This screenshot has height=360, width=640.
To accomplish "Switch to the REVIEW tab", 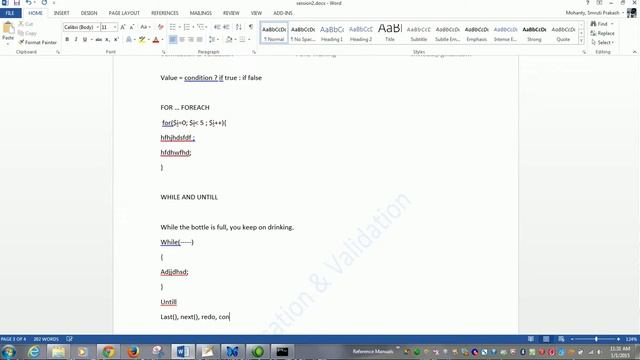I will click(231, 13).
